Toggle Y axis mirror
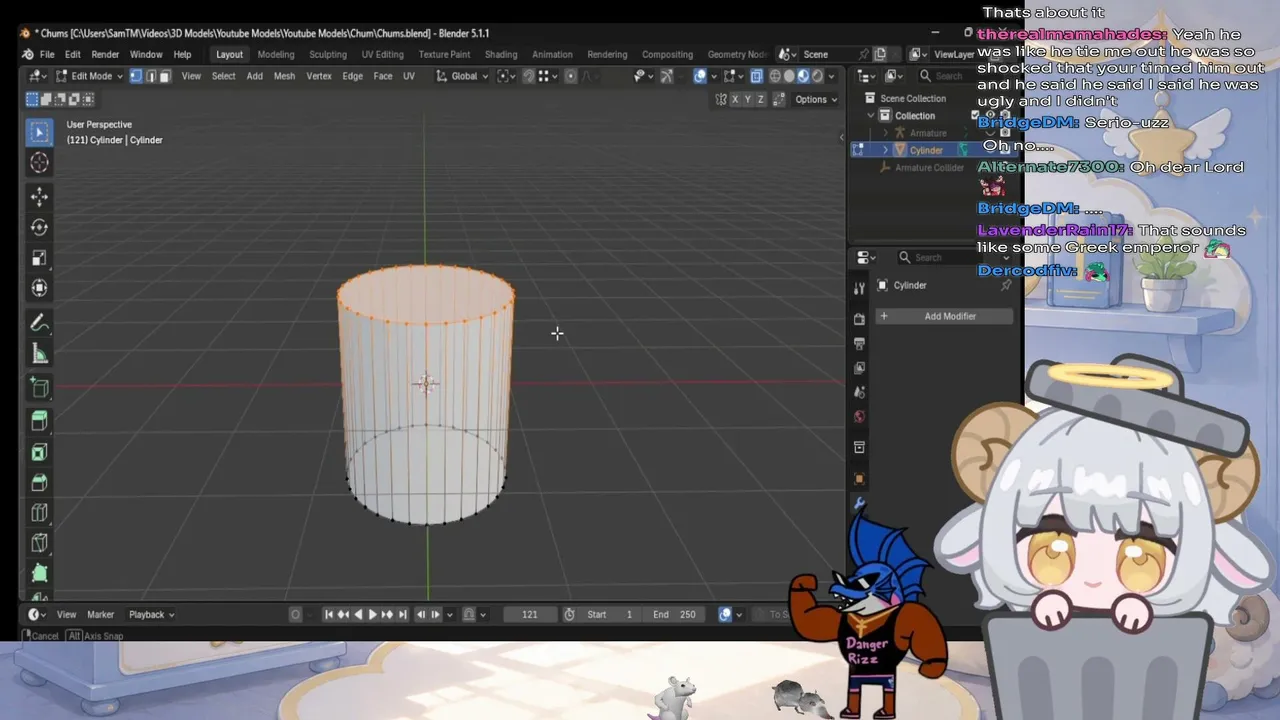 [748, 99]
